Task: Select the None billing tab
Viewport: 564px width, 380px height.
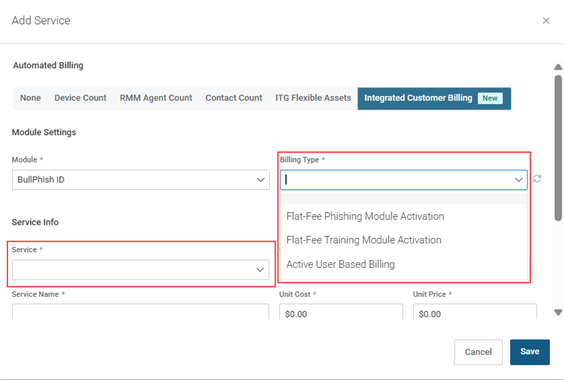Action: click(30, 98)
